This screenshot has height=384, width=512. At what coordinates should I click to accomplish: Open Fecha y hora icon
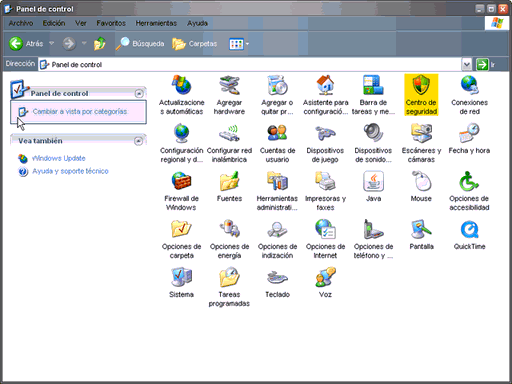pyautogui.click(x=469, y=139)
